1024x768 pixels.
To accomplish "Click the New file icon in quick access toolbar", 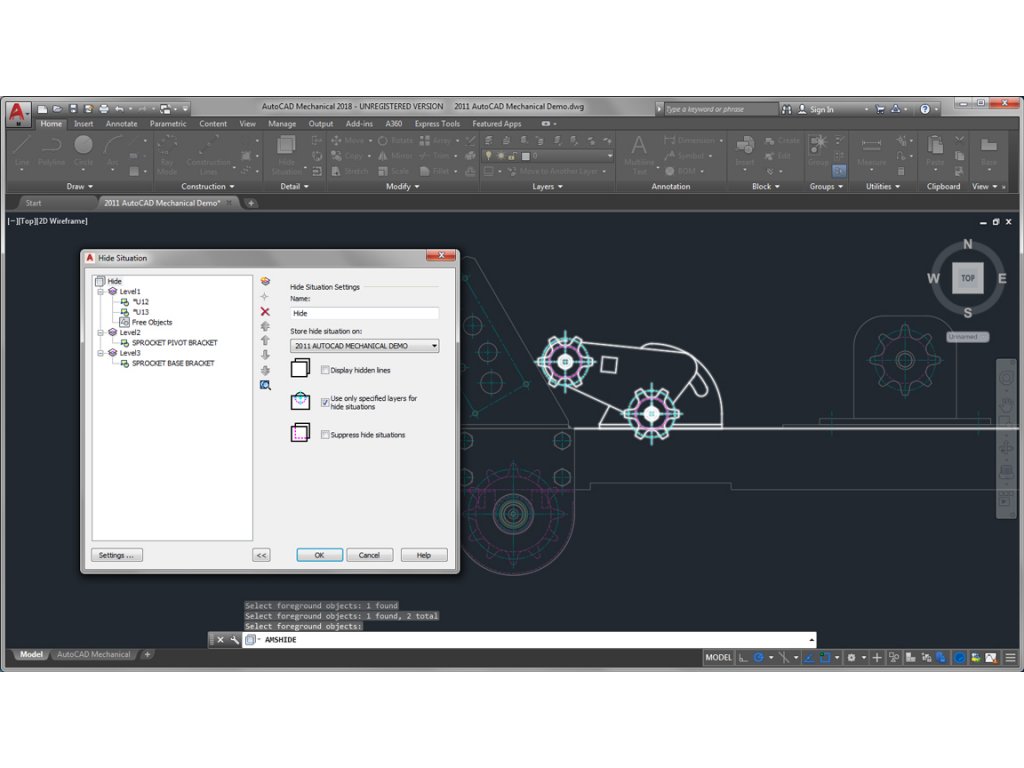I will 42,109.
